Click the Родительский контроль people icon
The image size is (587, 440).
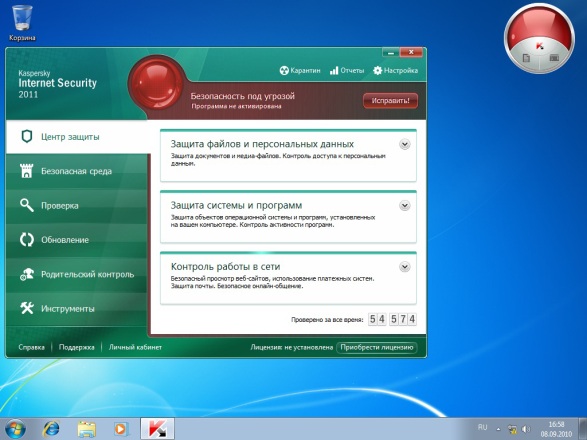click(27, 274)
